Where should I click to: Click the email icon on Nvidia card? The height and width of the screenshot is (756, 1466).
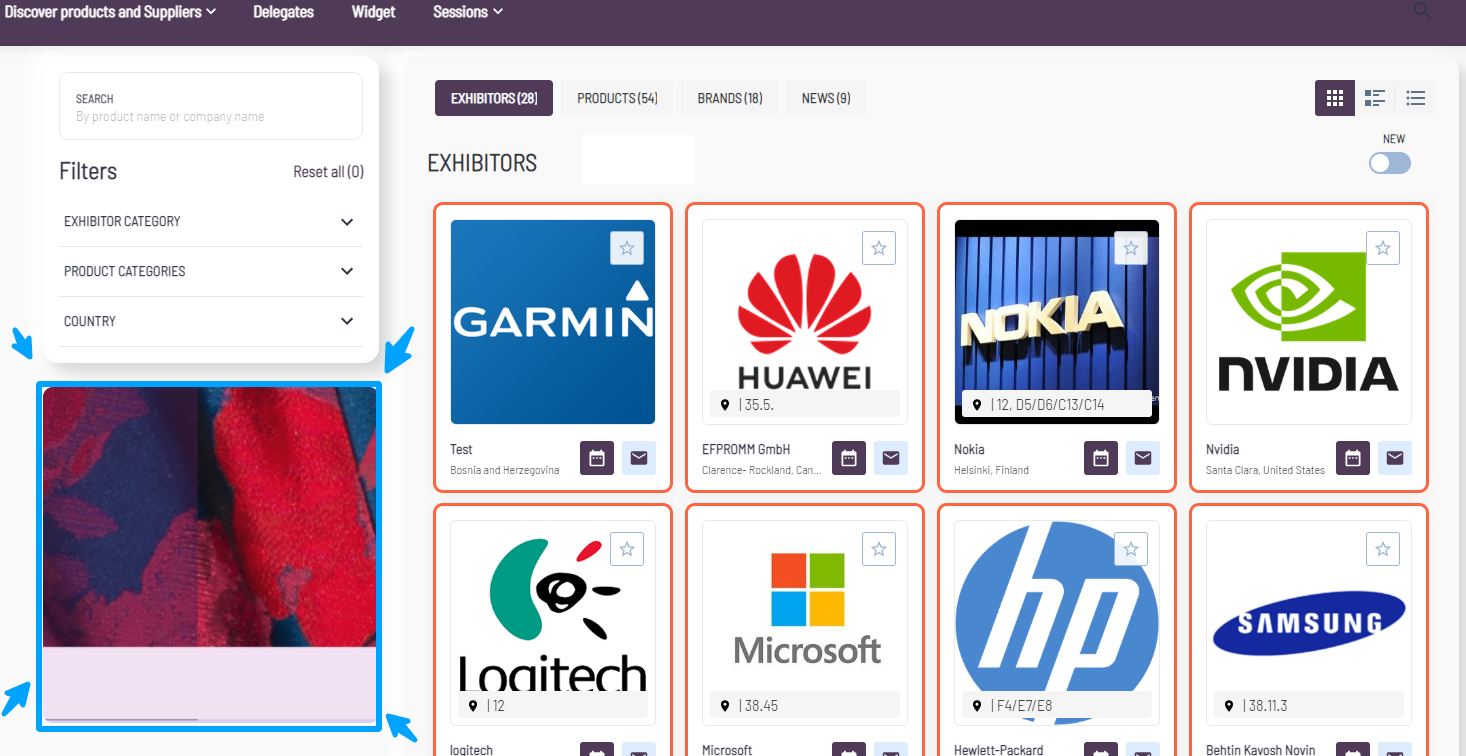[1395, 458]
